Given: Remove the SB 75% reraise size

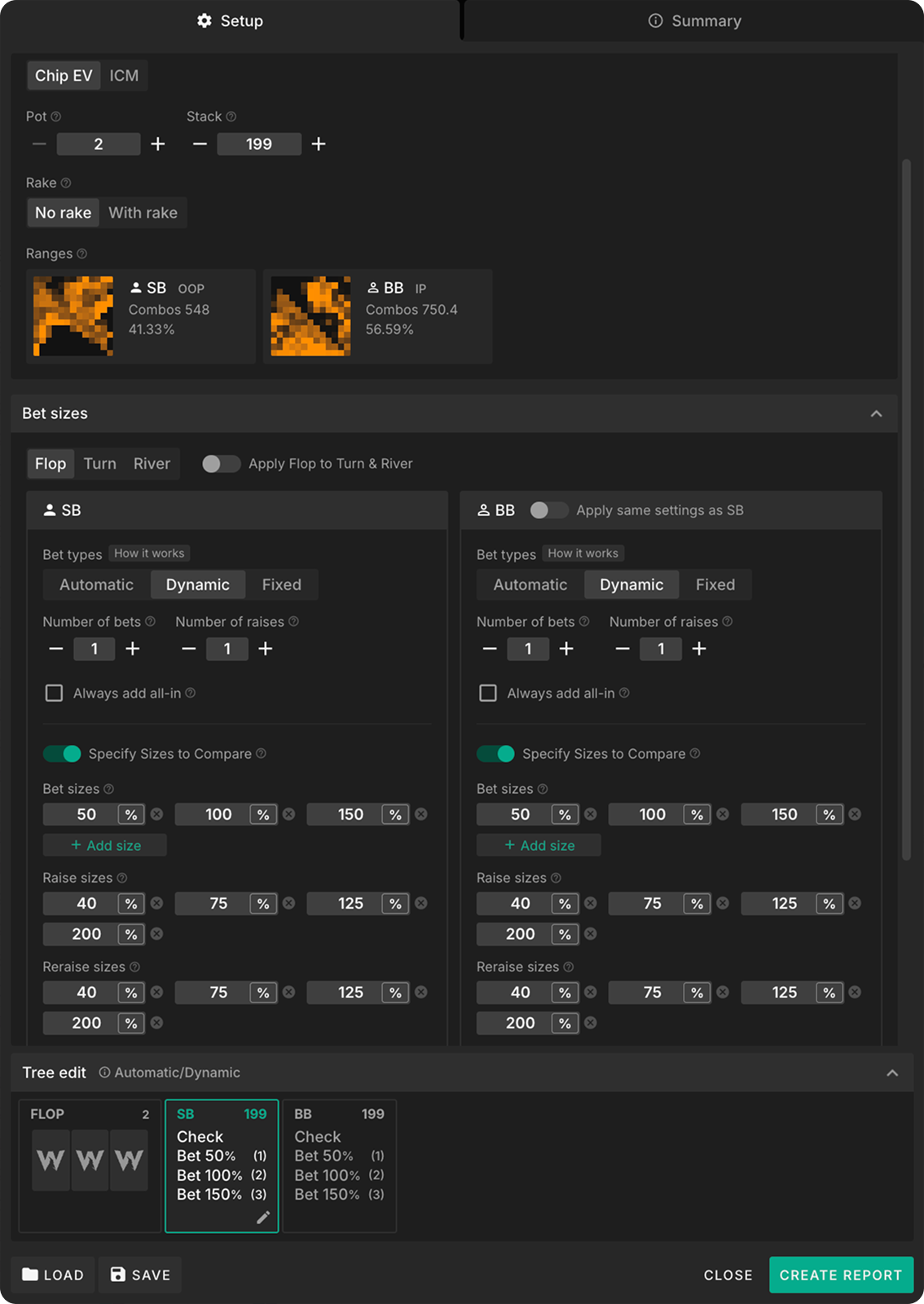Looking at the screenshot, I should [288, 992].
